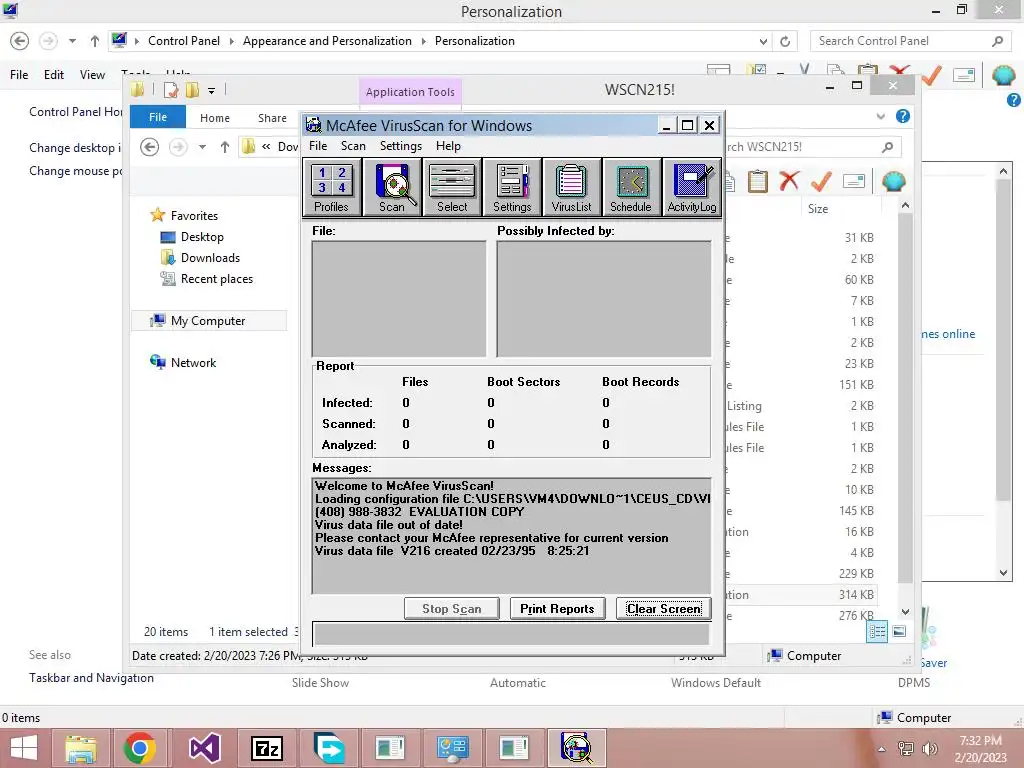The height and width of the screenshot is (768, 1024).
Task: Select Downloads under Favorites
Action: click(x=210, y=257)
